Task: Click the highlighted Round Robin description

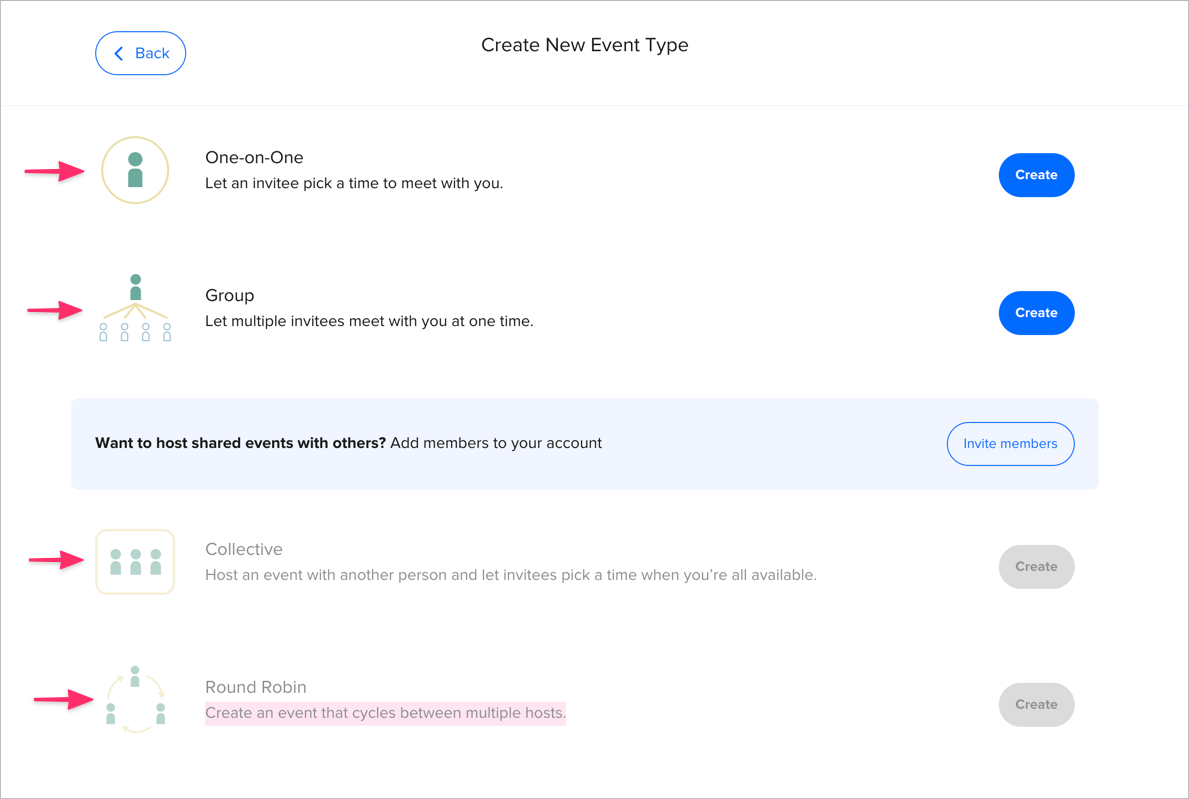Action: (385, 712)
